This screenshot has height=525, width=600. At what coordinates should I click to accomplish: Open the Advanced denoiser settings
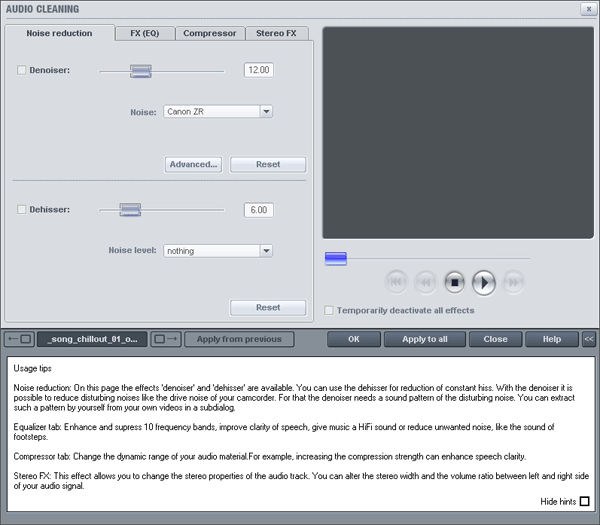[x=193, y=165]
